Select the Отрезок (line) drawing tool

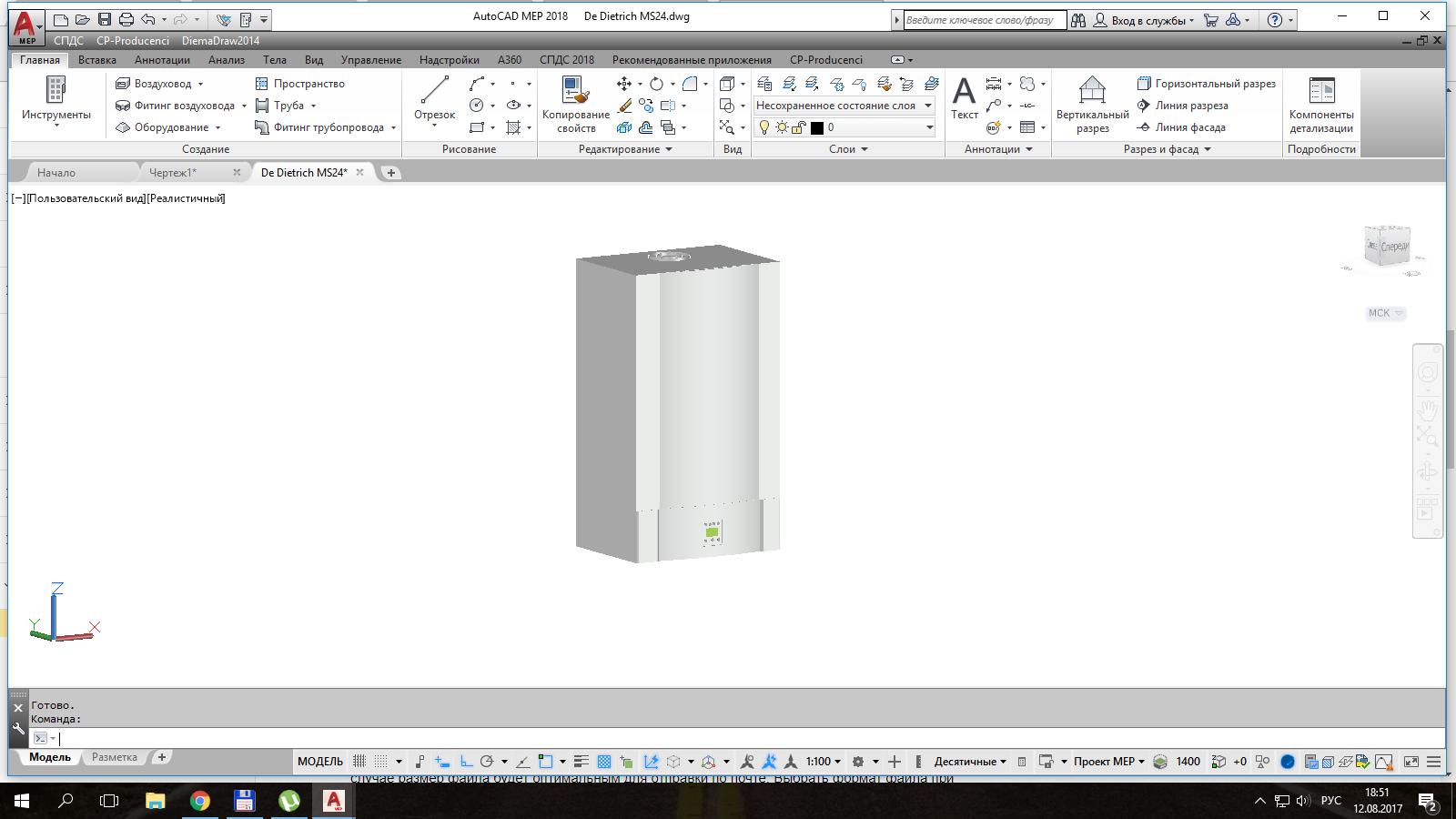(434, 97)
